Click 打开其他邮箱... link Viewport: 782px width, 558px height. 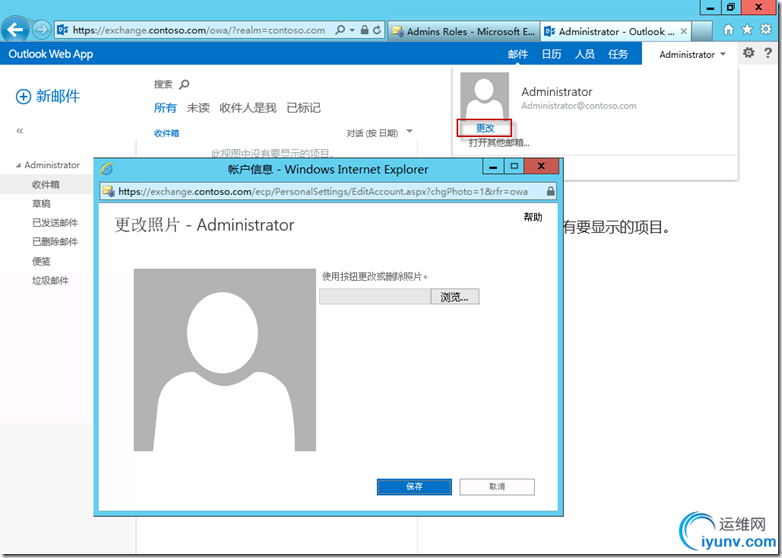(x=499, y=143)
